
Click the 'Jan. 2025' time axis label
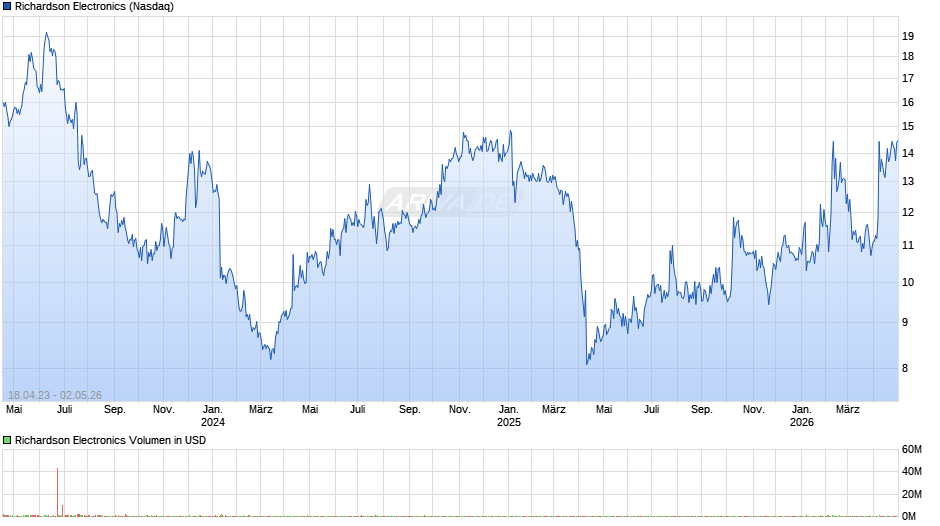click(508, 416)
